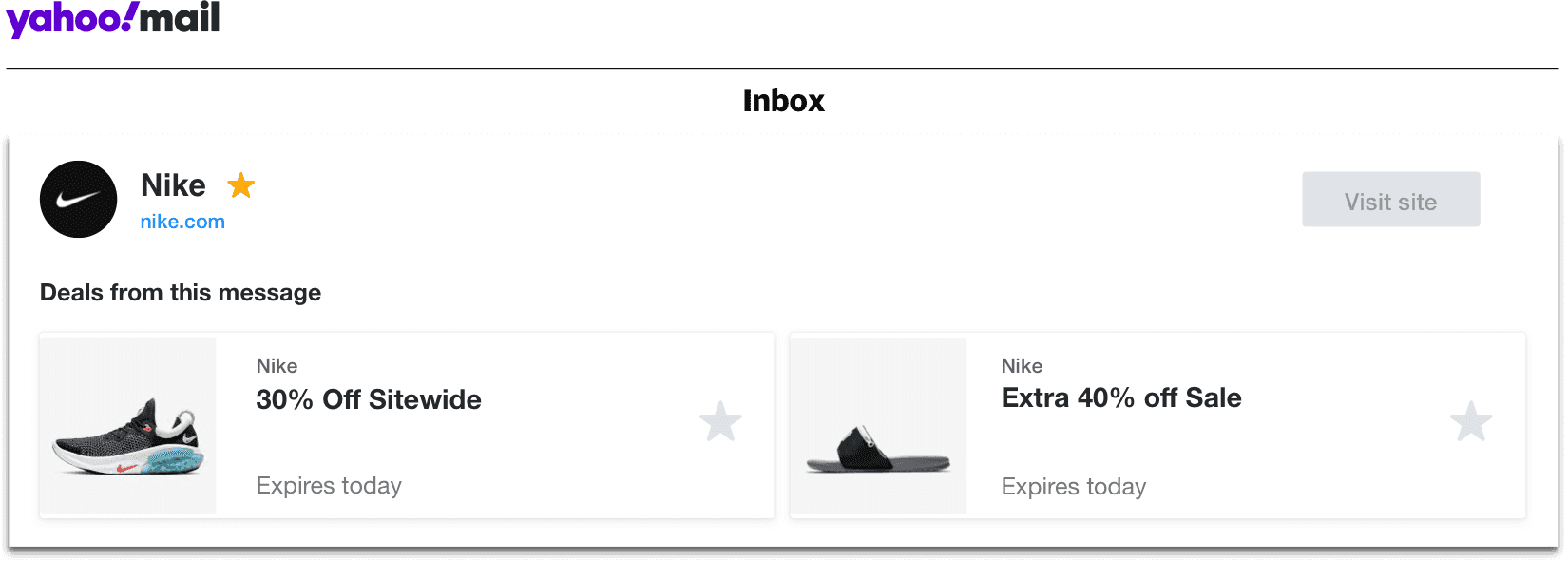Click the Deals from this message heading
Viewport: 1568px width, 562px height.
click(181, 293)
